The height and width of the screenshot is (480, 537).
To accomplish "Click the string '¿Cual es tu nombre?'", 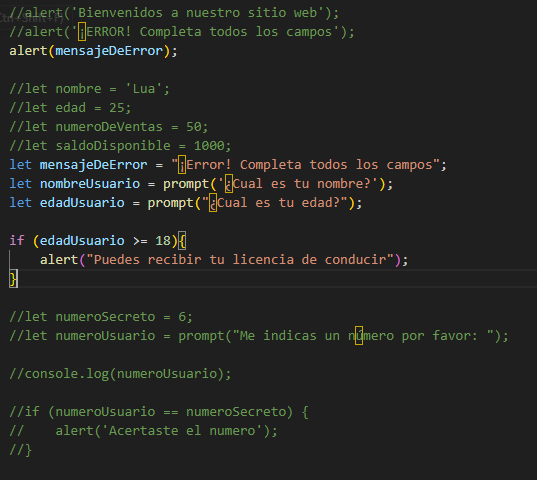I will (x=298, y=184).
